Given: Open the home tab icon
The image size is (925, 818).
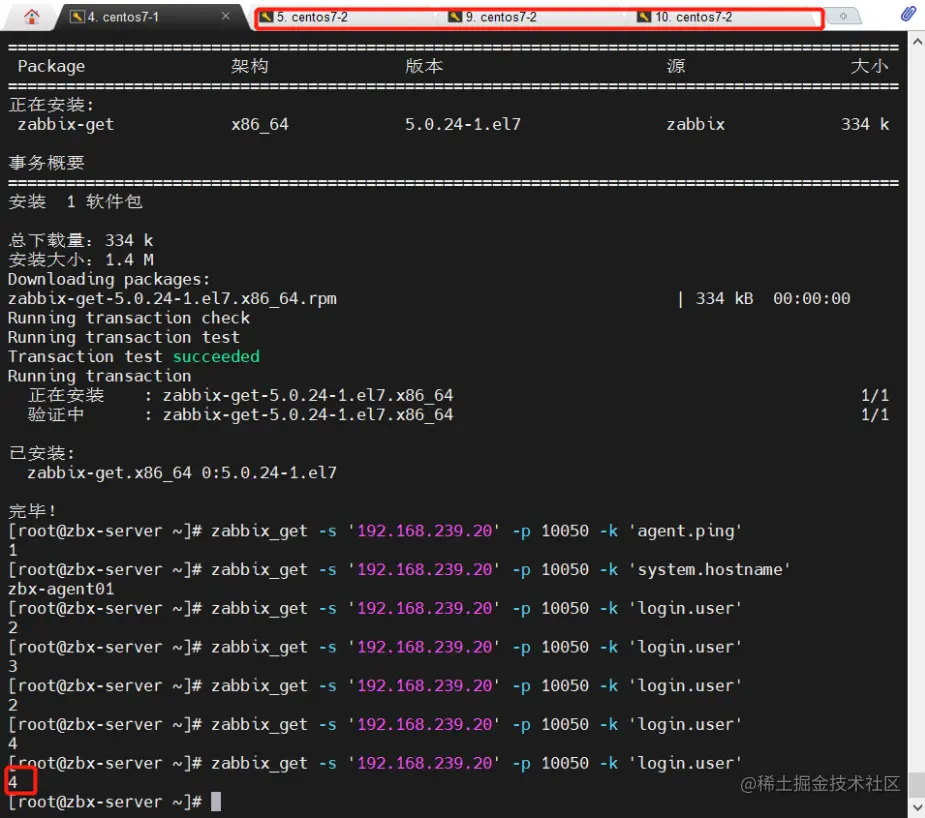Looking at the screenshot, I should tap(32, 17).
